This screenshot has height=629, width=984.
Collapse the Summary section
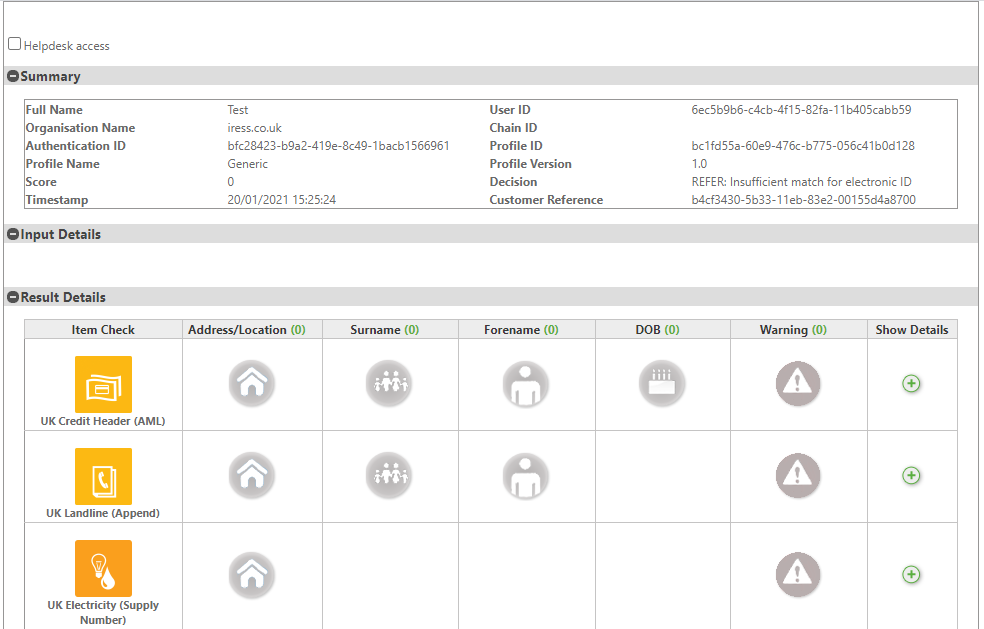pos(11,76)
